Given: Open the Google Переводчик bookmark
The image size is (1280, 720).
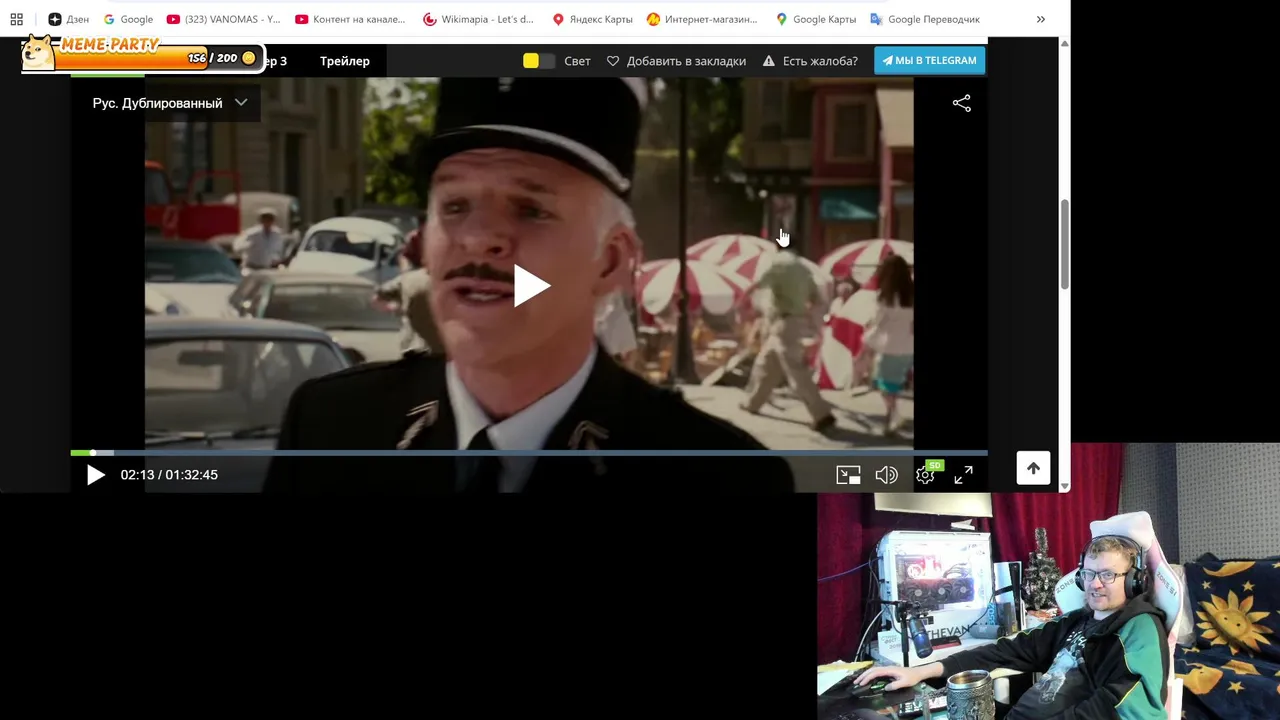Looking at the screenshot, I should [925, 19].
